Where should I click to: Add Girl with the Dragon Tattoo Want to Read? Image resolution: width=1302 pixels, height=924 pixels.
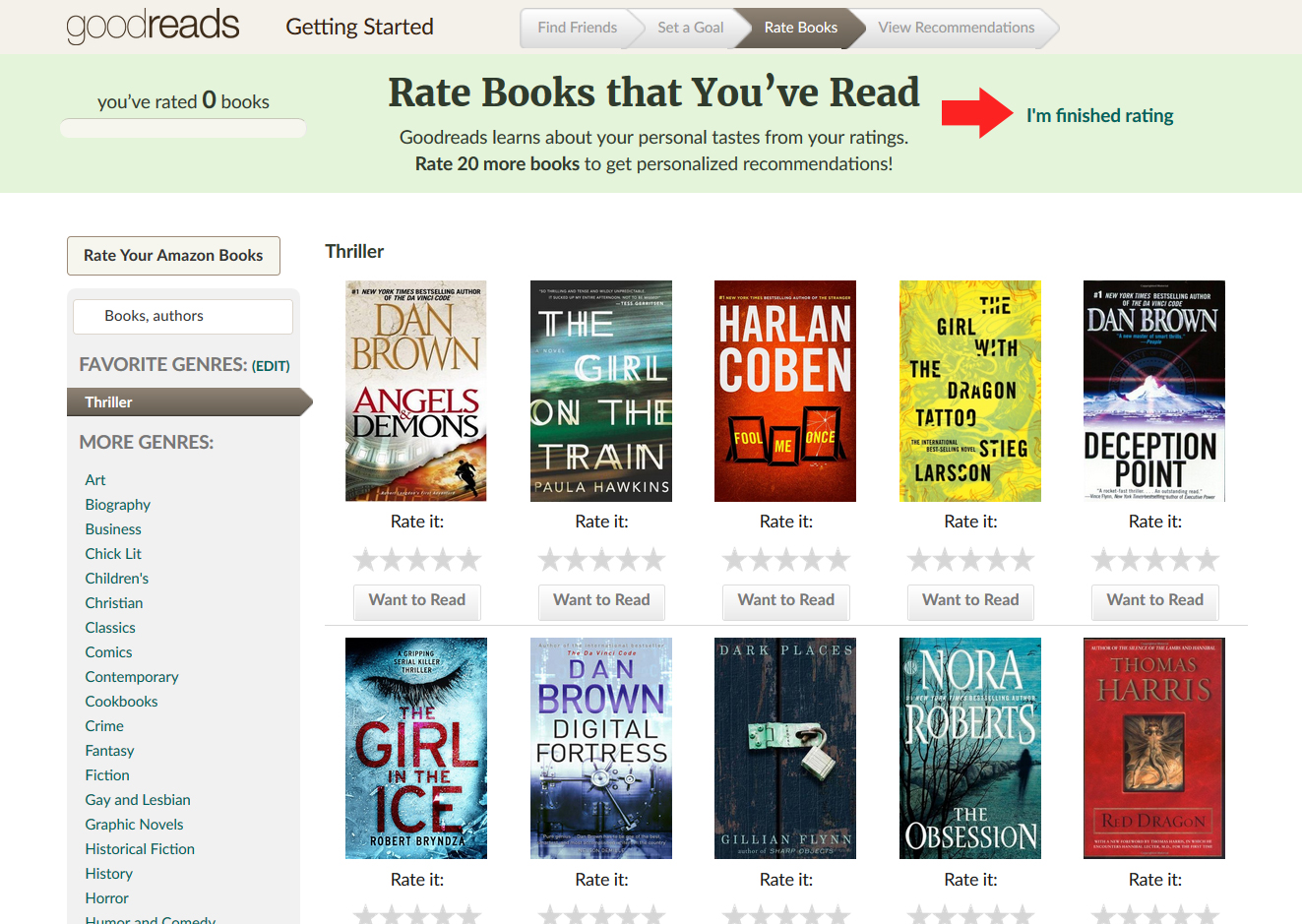[x=970, y=601]
